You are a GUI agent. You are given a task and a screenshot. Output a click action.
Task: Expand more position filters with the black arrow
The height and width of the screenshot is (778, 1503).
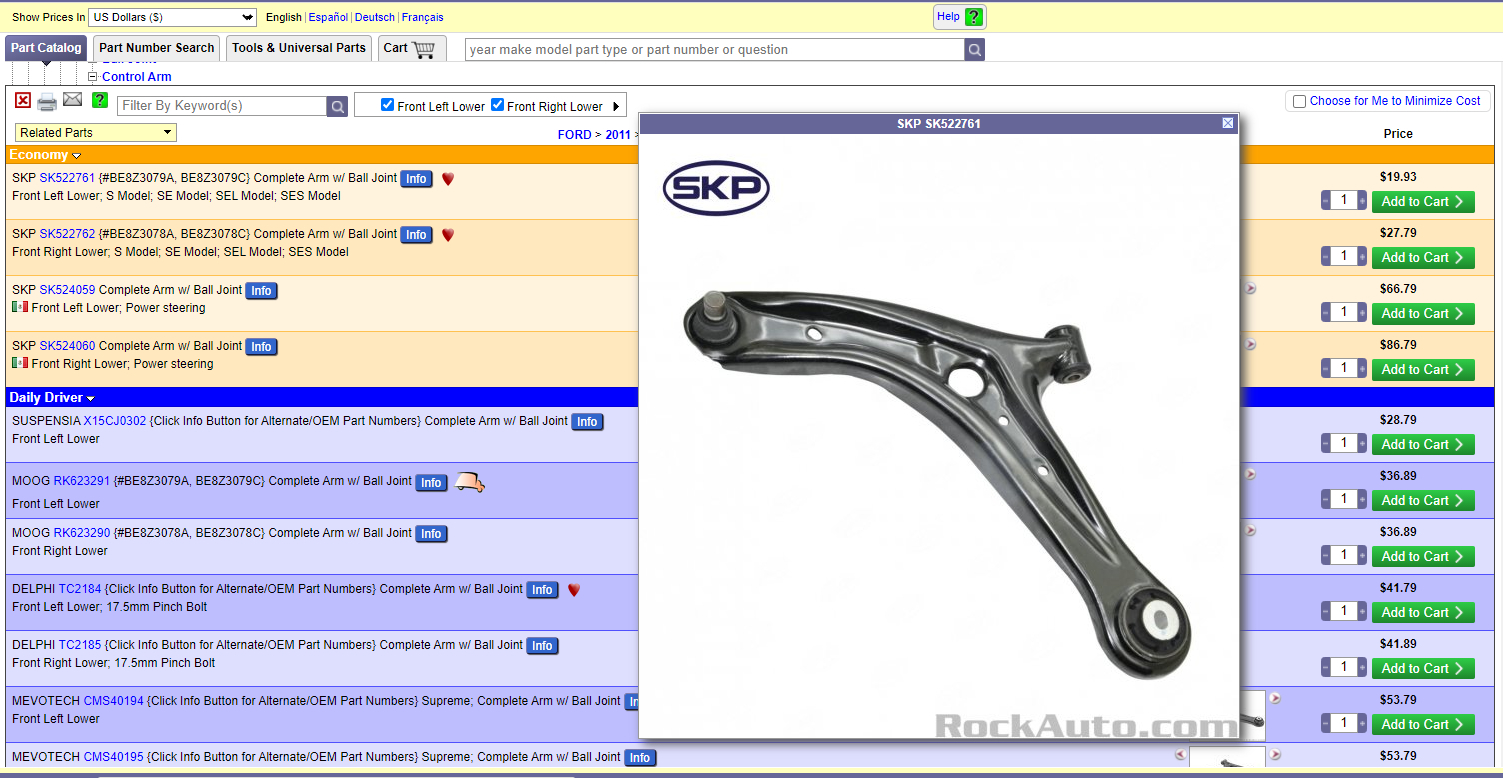pos(616,106)
